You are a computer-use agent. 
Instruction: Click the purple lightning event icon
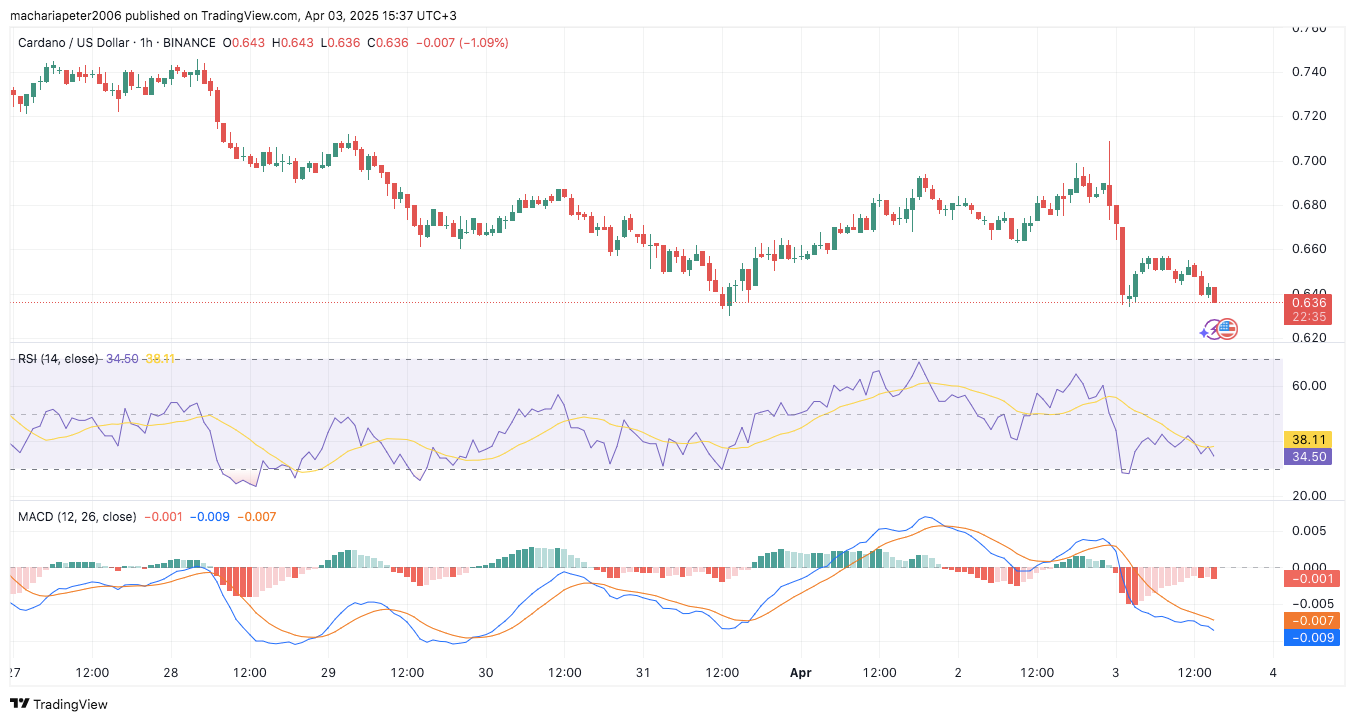click(1215, 328)
